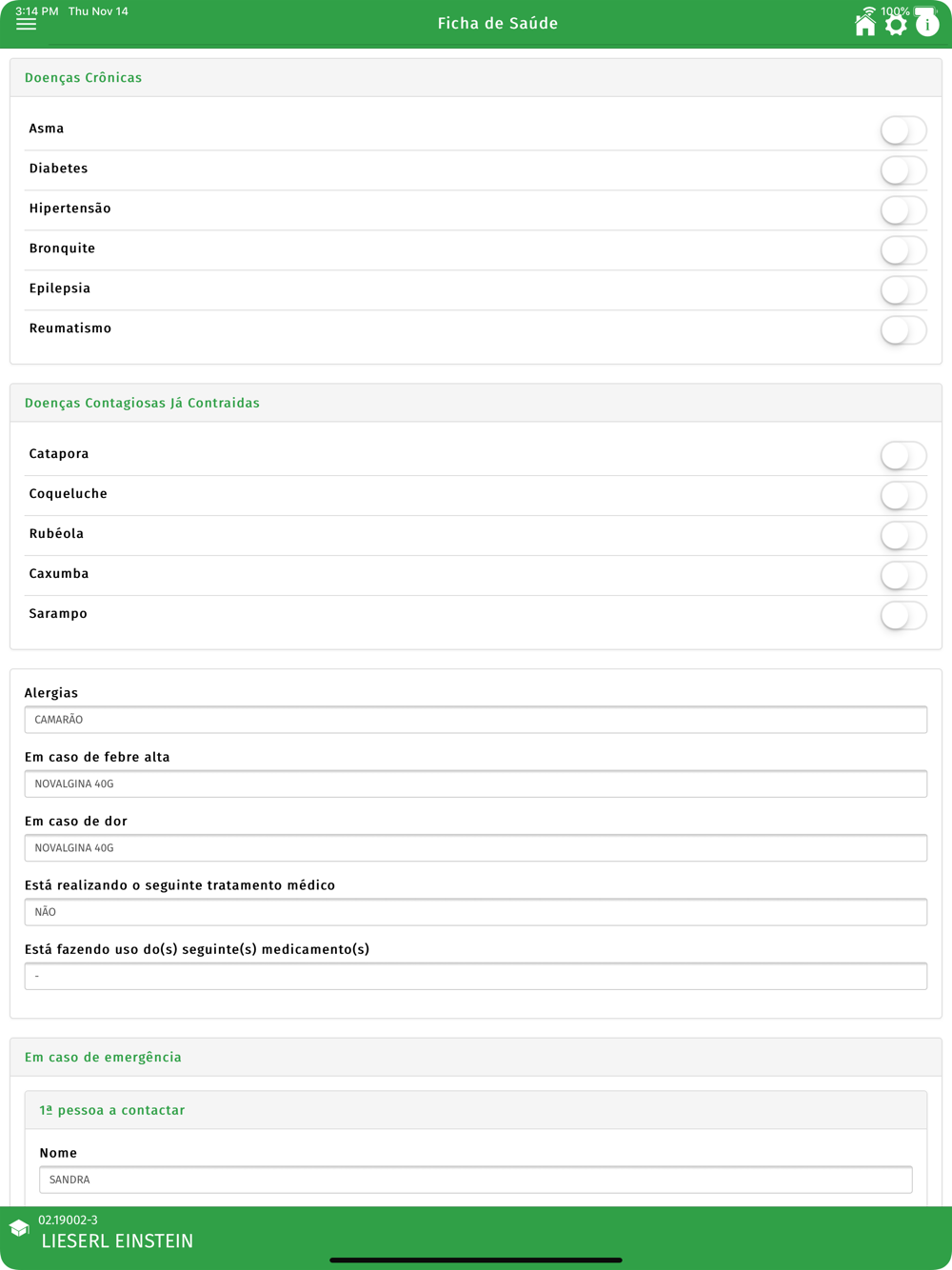Switch on Epilepsia

tap(902, 289)
